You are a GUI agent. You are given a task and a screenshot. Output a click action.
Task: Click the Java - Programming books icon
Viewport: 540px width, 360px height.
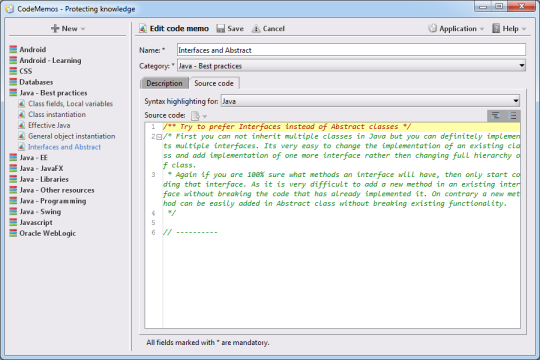pyautogui.click(x=13, y=201)
